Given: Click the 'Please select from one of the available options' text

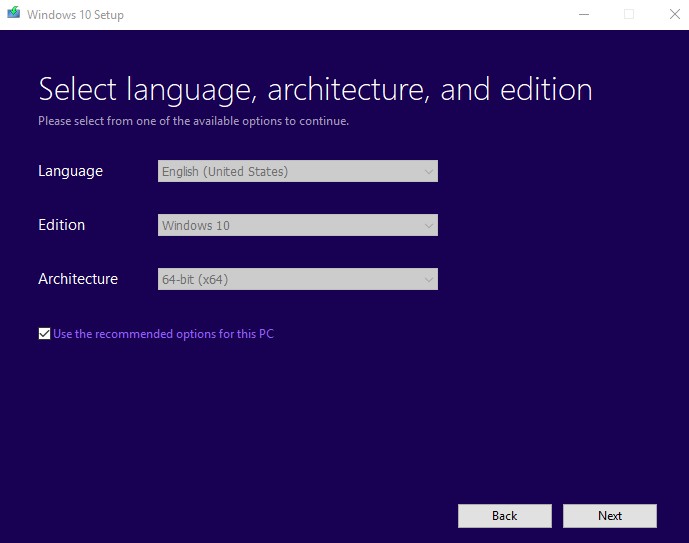Looking at the screenshot, I should (193, 121).
